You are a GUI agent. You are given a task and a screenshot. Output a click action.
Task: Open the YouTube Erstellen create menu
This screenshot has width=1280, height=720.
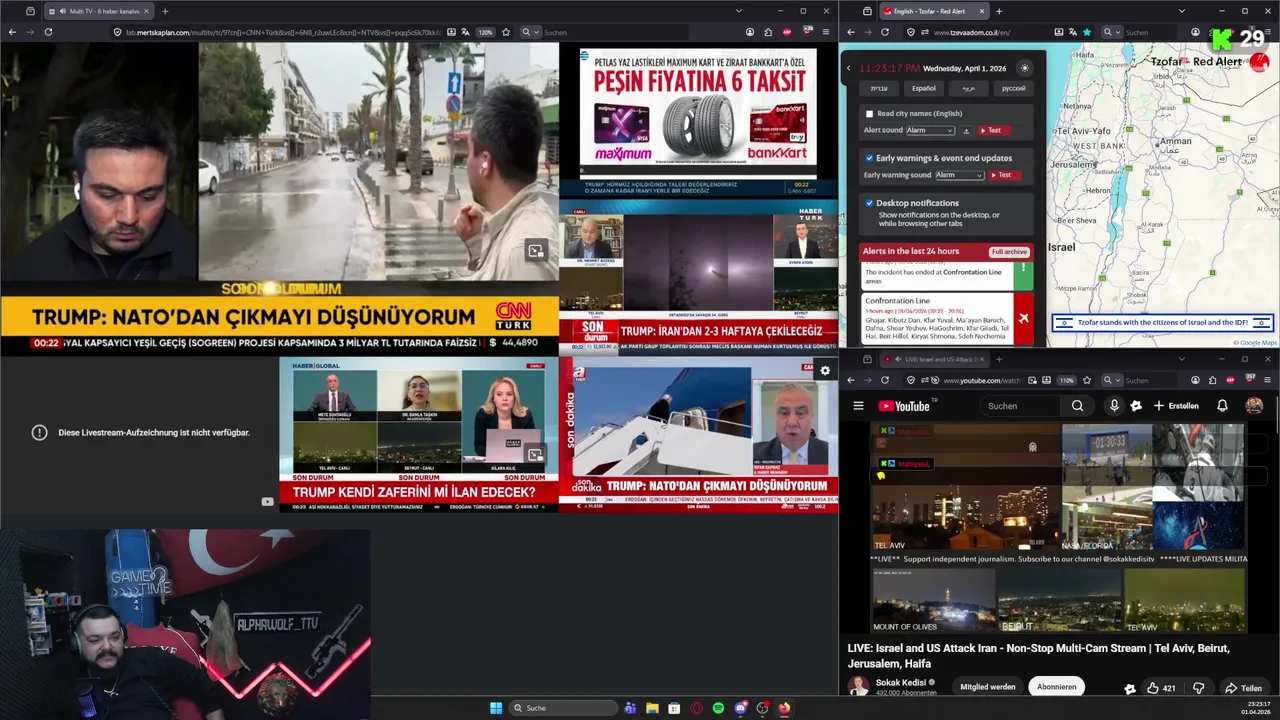[1176, 406]
